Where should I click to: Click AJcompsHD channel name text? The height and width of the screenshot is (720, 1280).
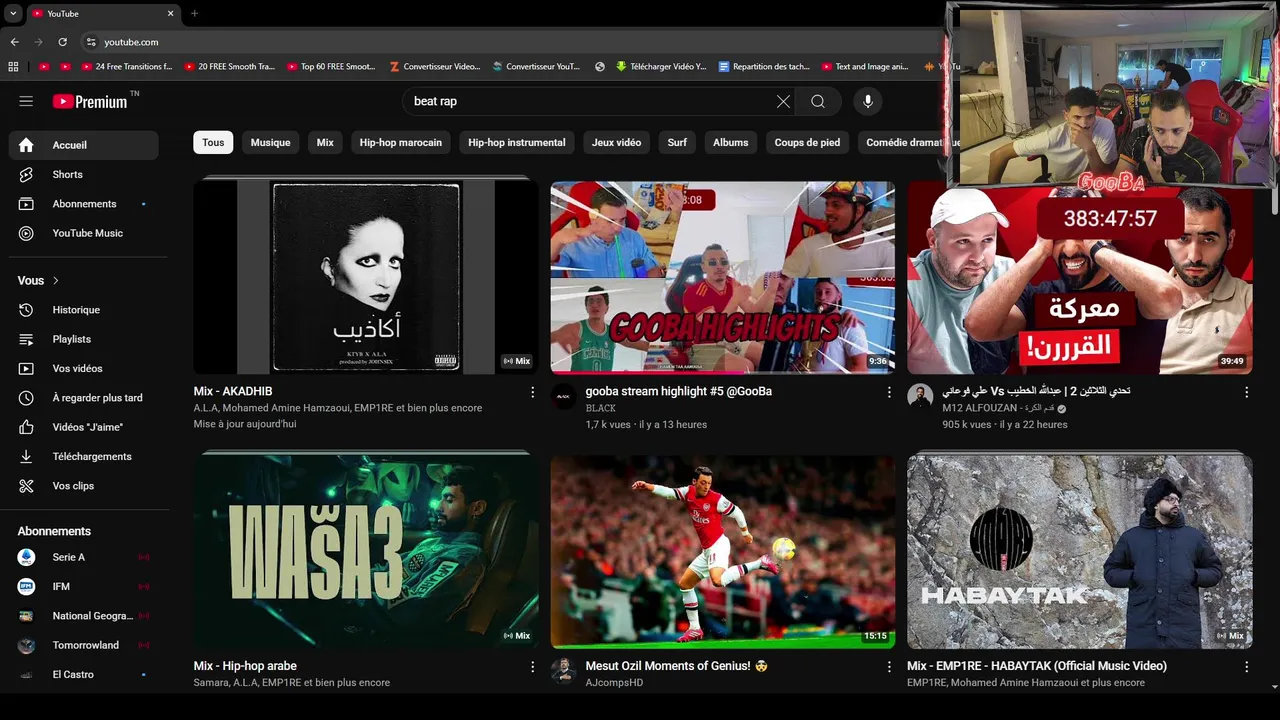point(614,682)
